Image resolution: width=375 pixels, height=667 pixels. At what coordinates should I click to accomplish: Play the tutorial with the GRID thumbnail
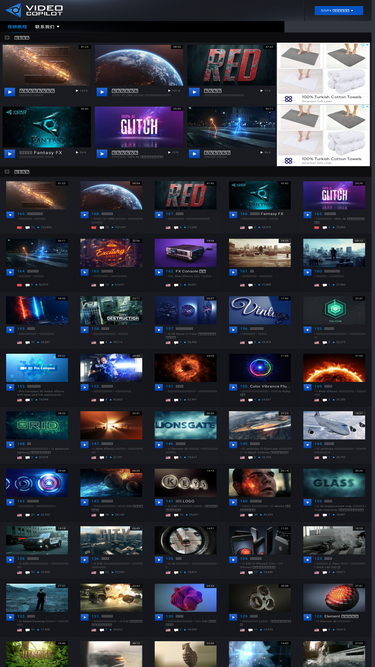(10, 445)
